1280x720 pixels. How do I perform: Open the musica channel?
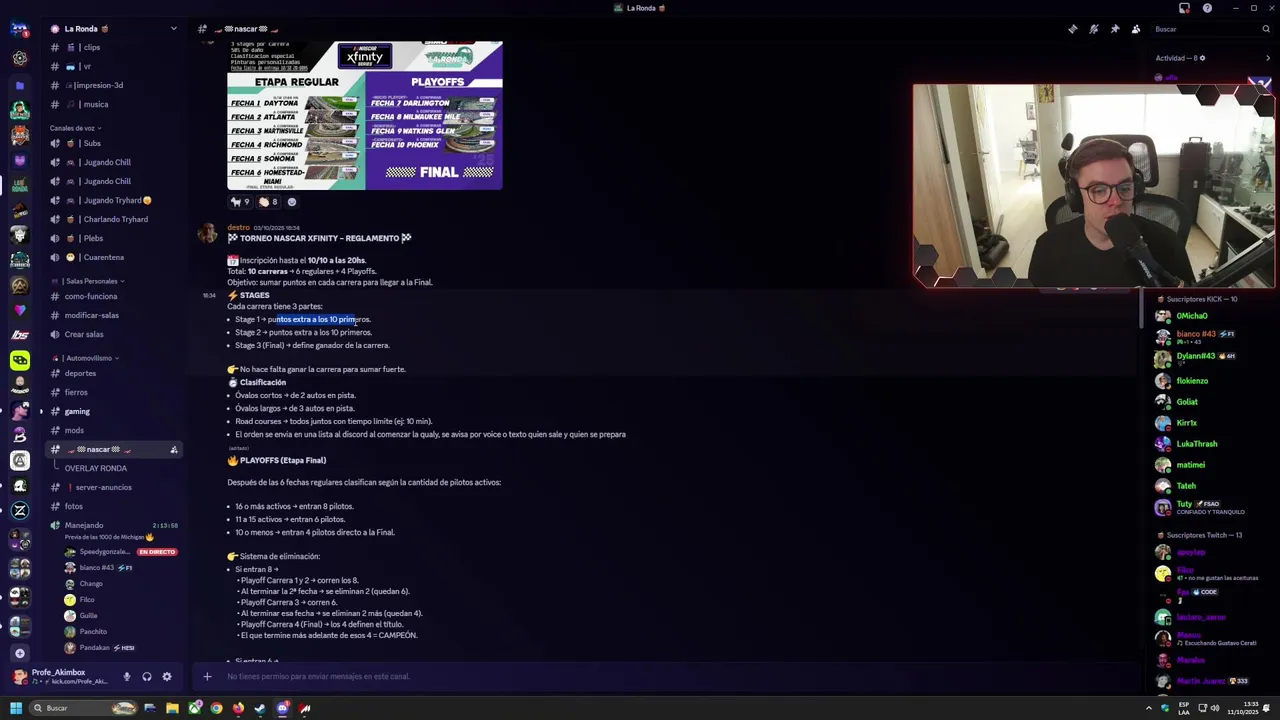pyautogui.click(x=115, y=104)
